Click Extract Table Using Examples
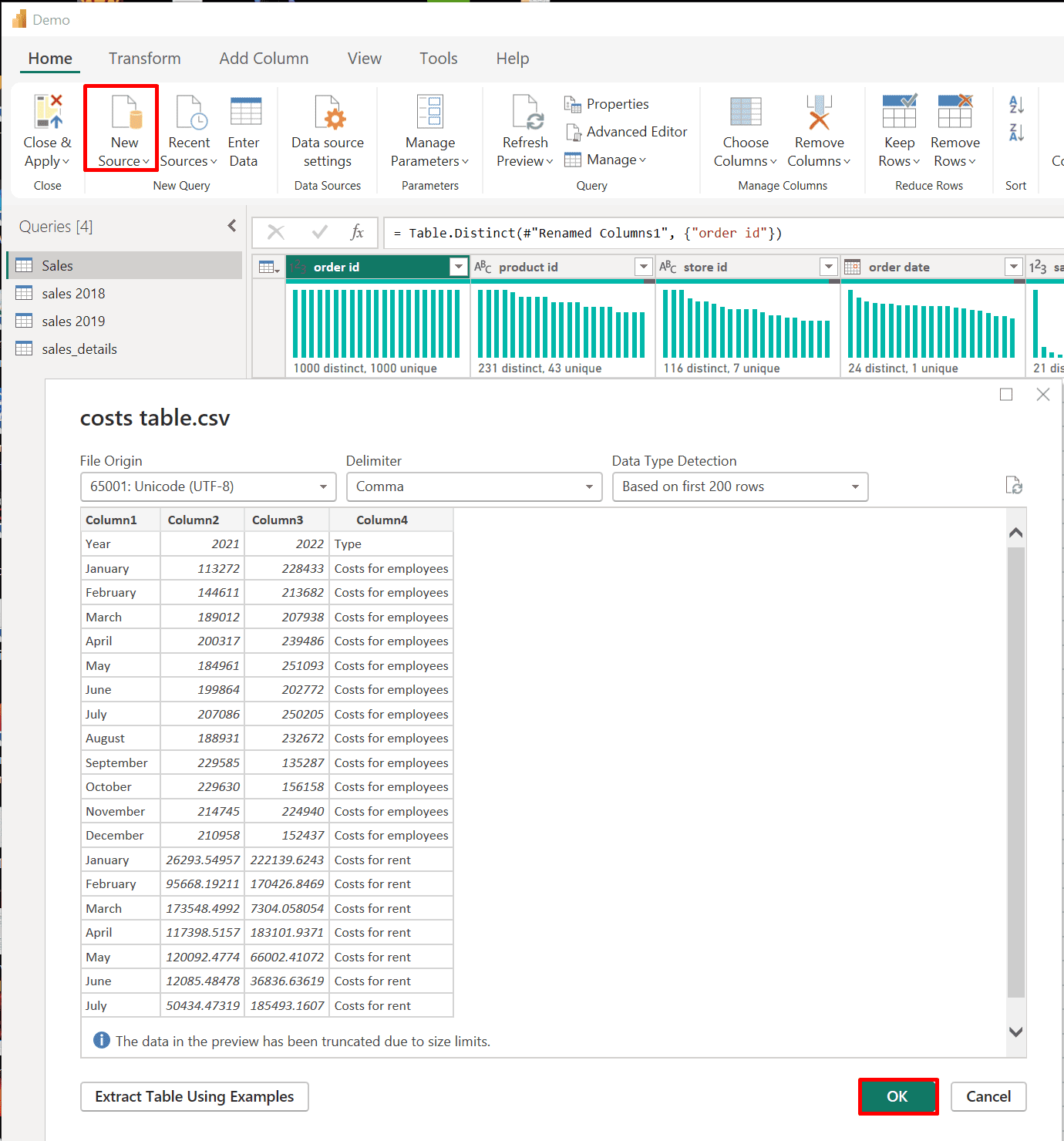 pos(194,1096)
